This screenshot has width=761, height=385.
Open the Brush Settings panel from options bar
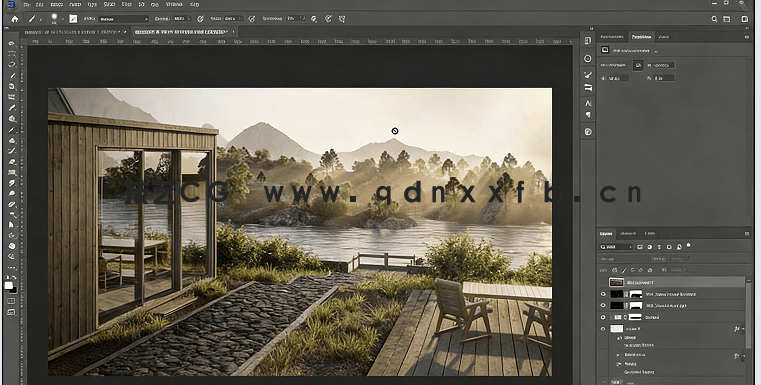pos(73,19)
